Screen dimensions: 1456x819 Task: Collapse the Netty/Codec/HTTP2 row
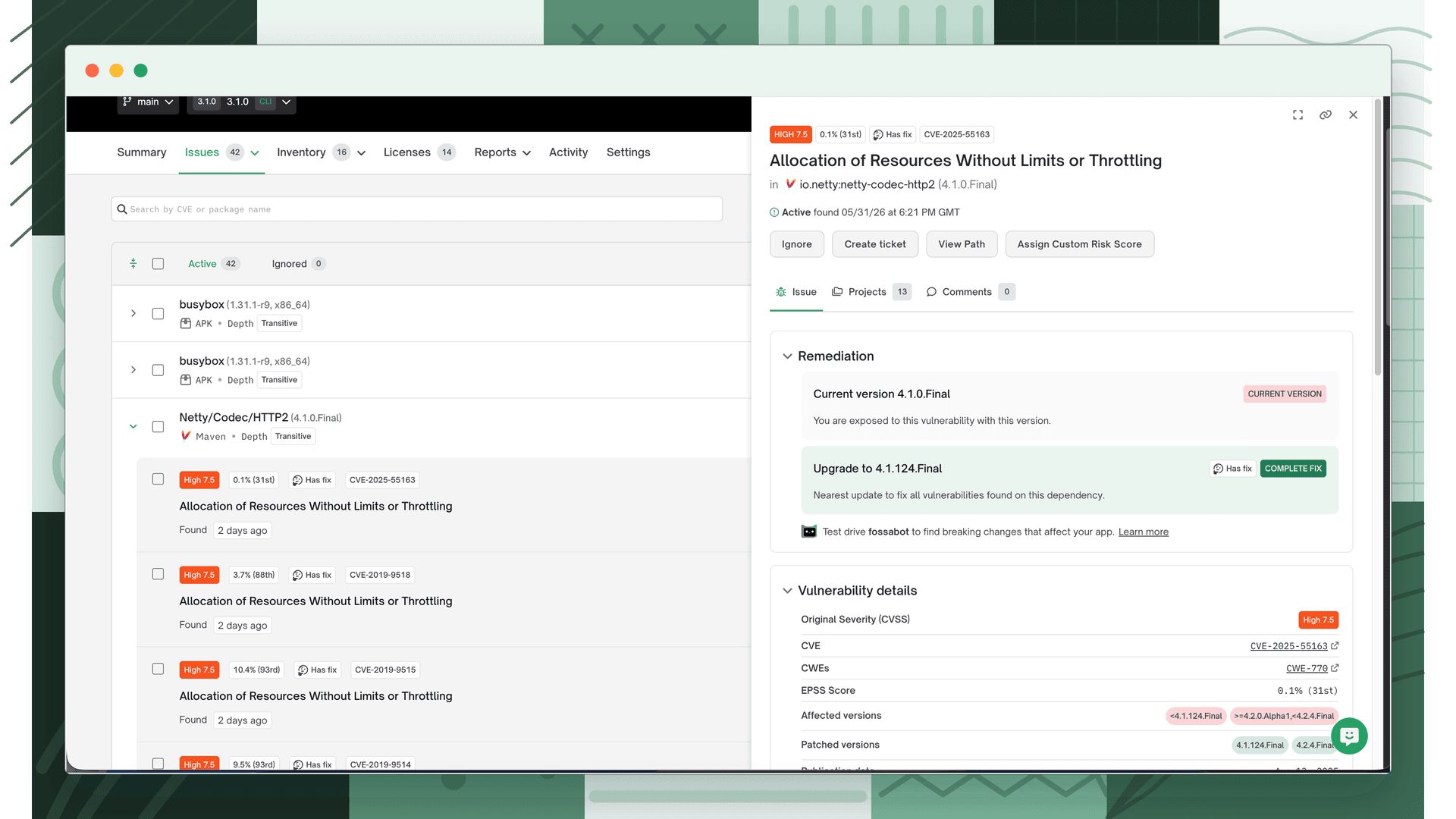(133, 426)
